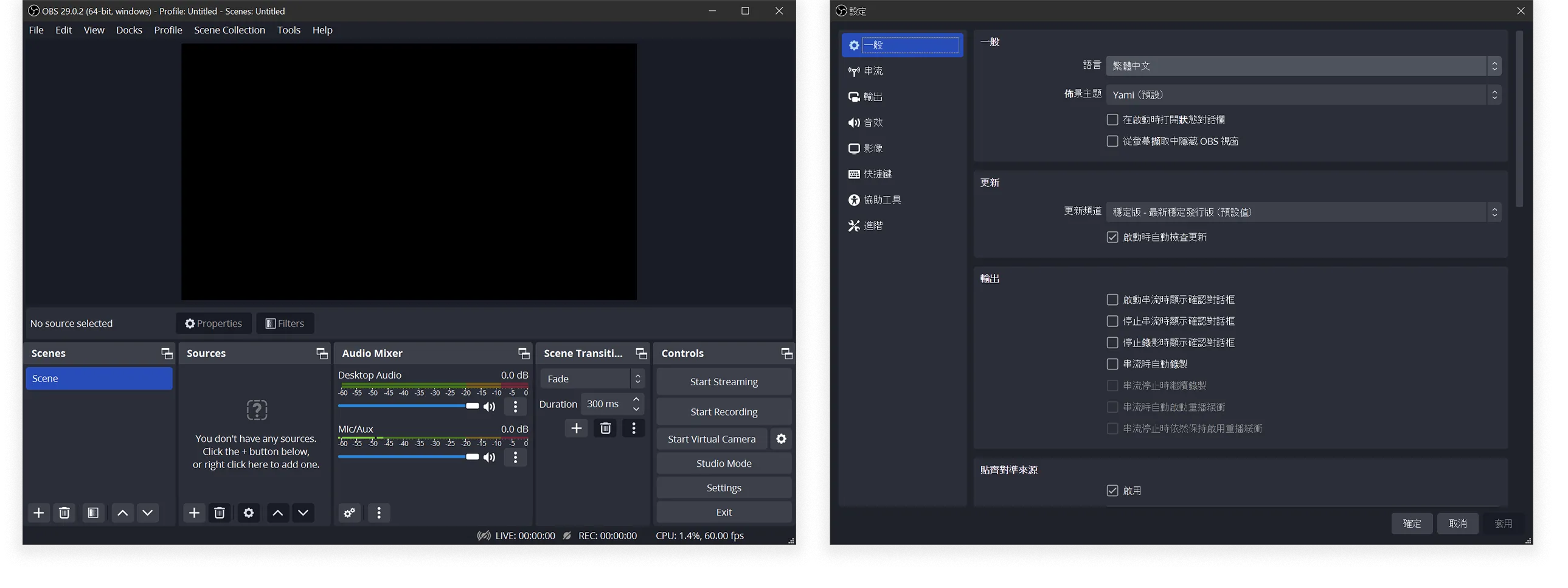
Task: Switch to 快捷鍵 settings tab
Action: pyautogui.click(x=878, y=174)
